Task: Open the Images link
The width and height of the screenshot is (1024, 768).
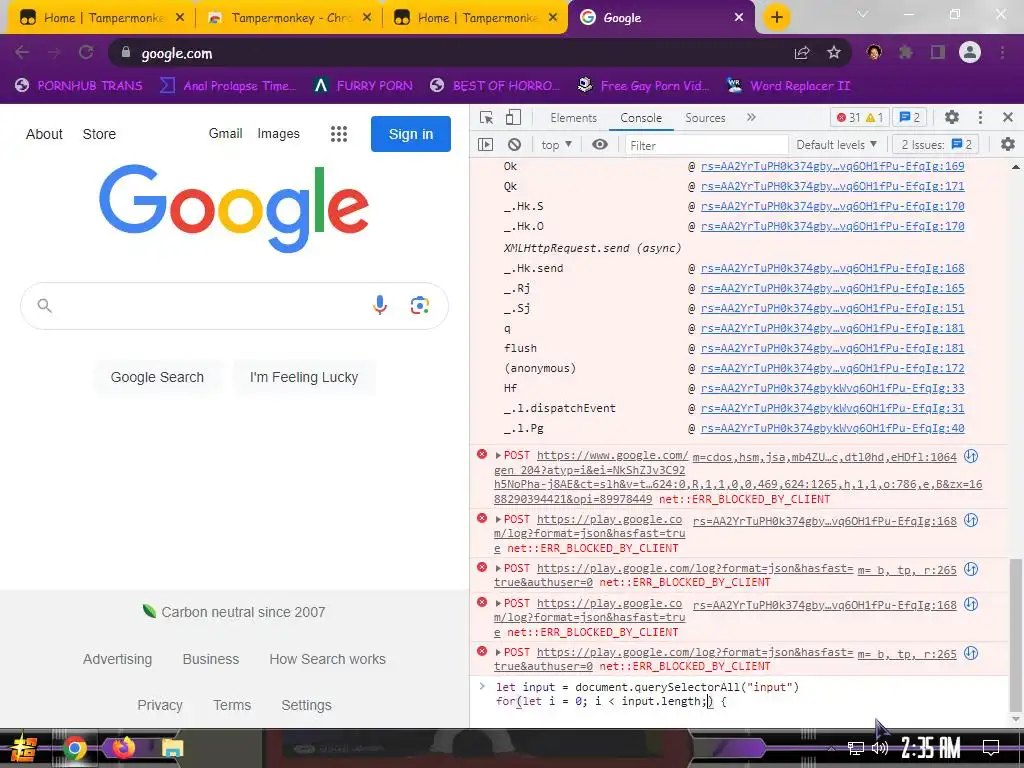Action: pos(278,133)
